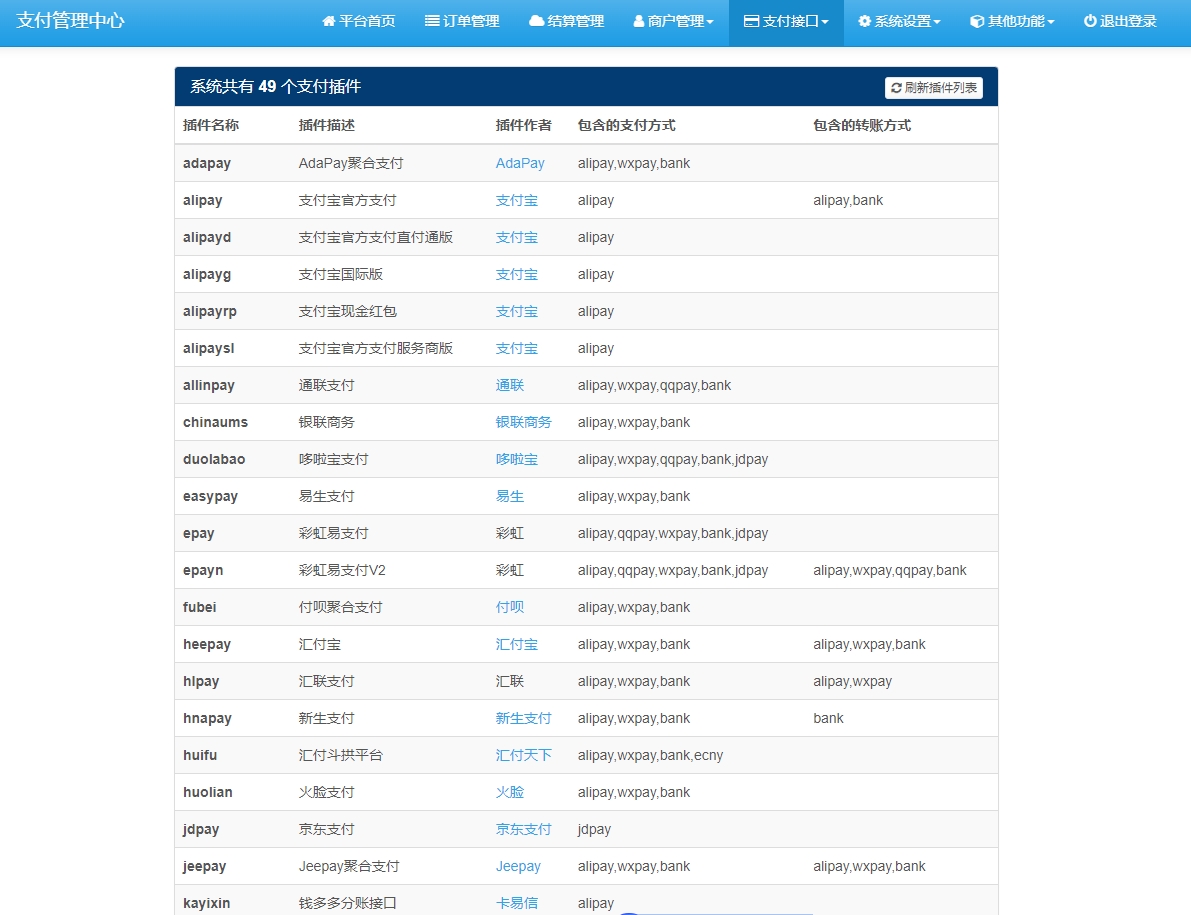Select the allinpay plugin name
Viewport: 1191px width, 915px height.
[209, 386]
